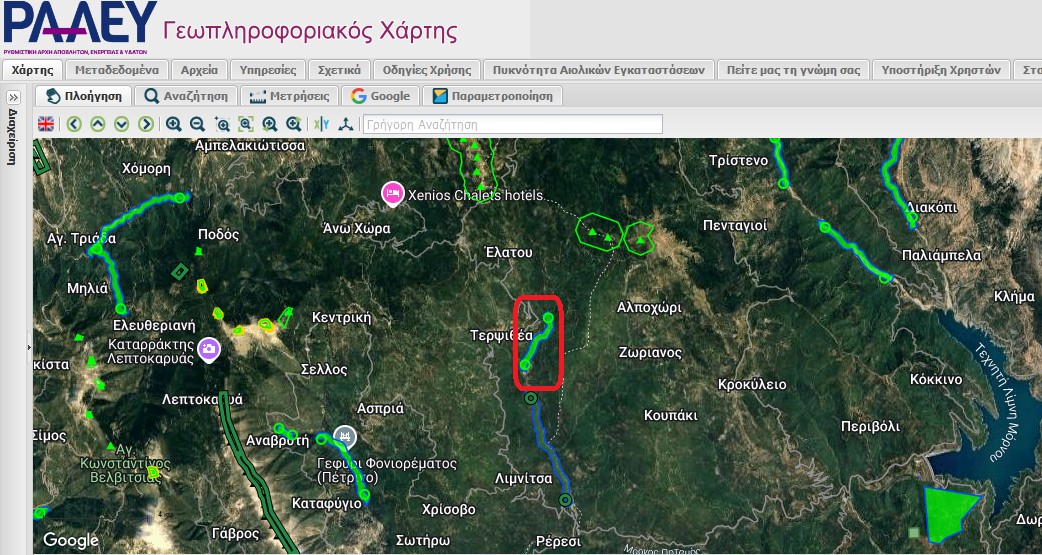Click the Αλποχώρι map label

(649, 308)
